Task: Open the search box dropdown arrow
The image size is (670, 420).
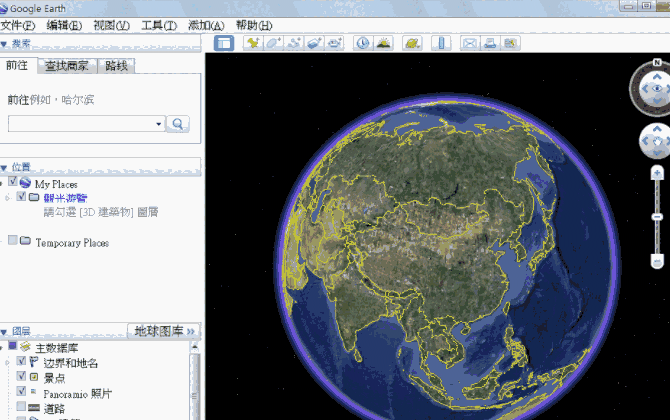Action: click(x=158, y=124)
